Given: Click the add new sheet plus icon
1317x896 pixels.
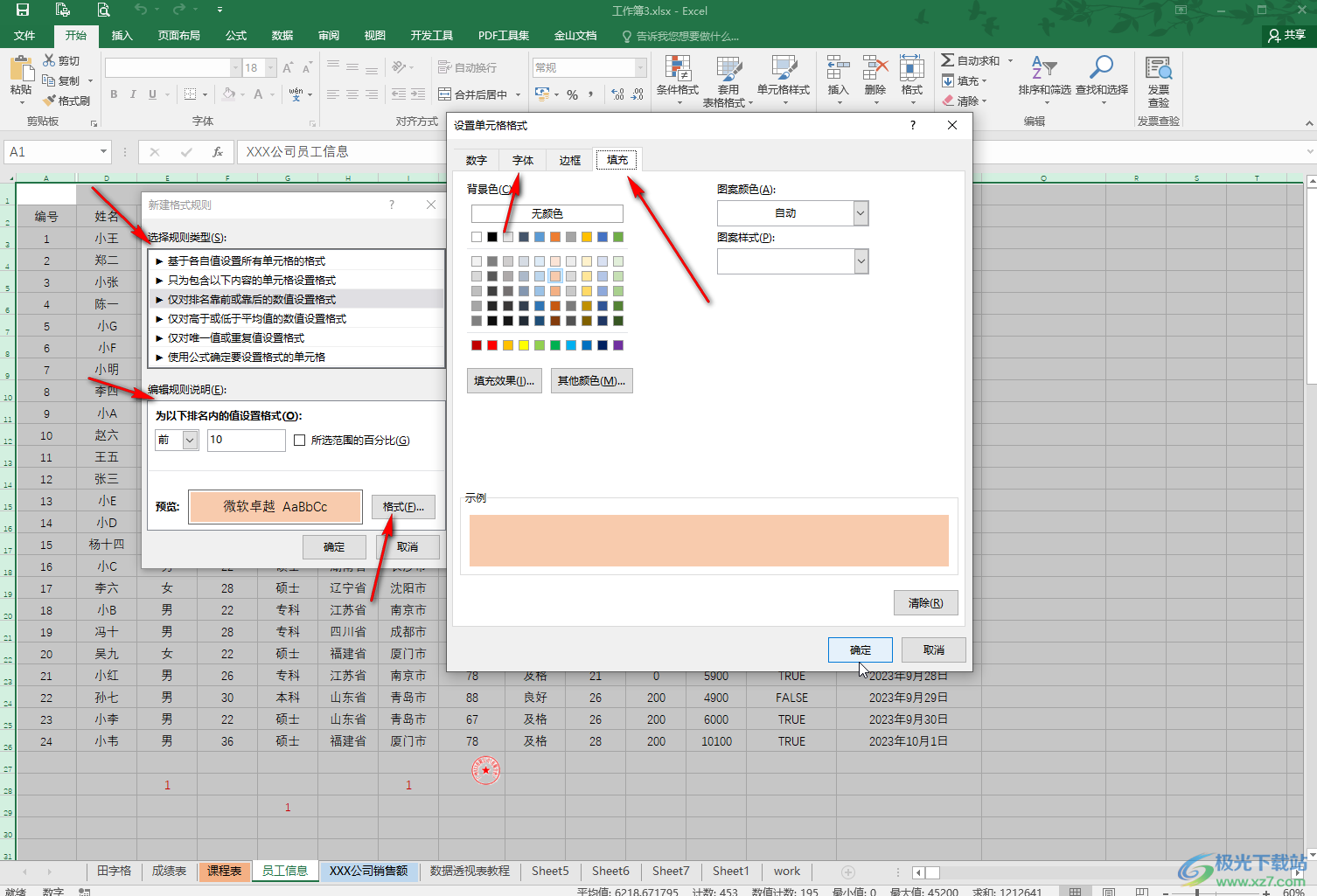Looking at the screenshot, I should (847, 872).
